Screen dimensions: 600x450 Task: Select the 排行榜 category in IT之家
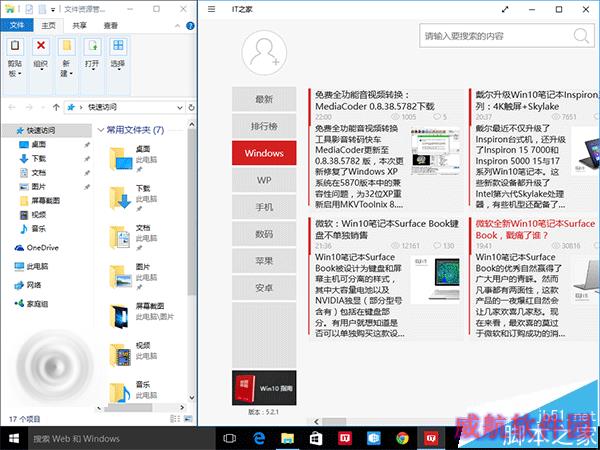click(x=264, y=126)
